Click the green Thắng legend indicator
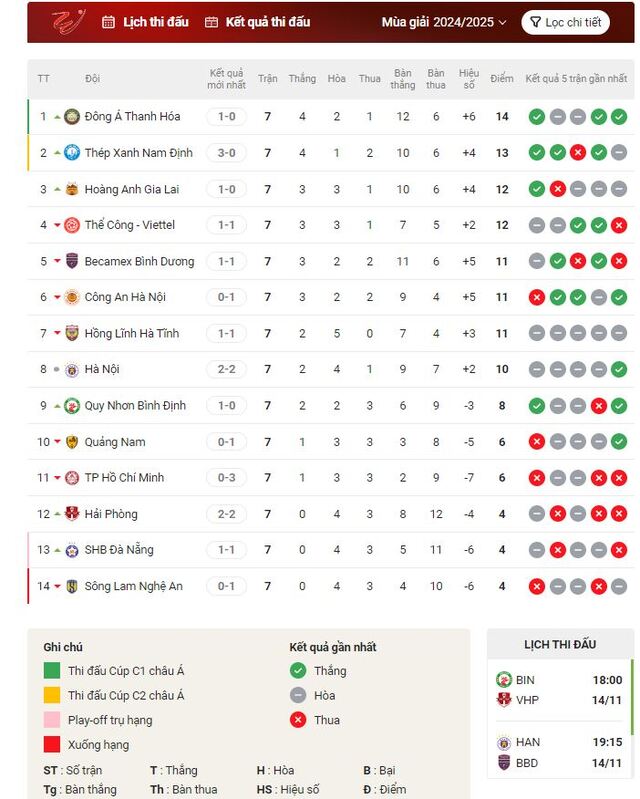Image resolution: width=640 pixels, height=799 pixels. tap(298, 671)
